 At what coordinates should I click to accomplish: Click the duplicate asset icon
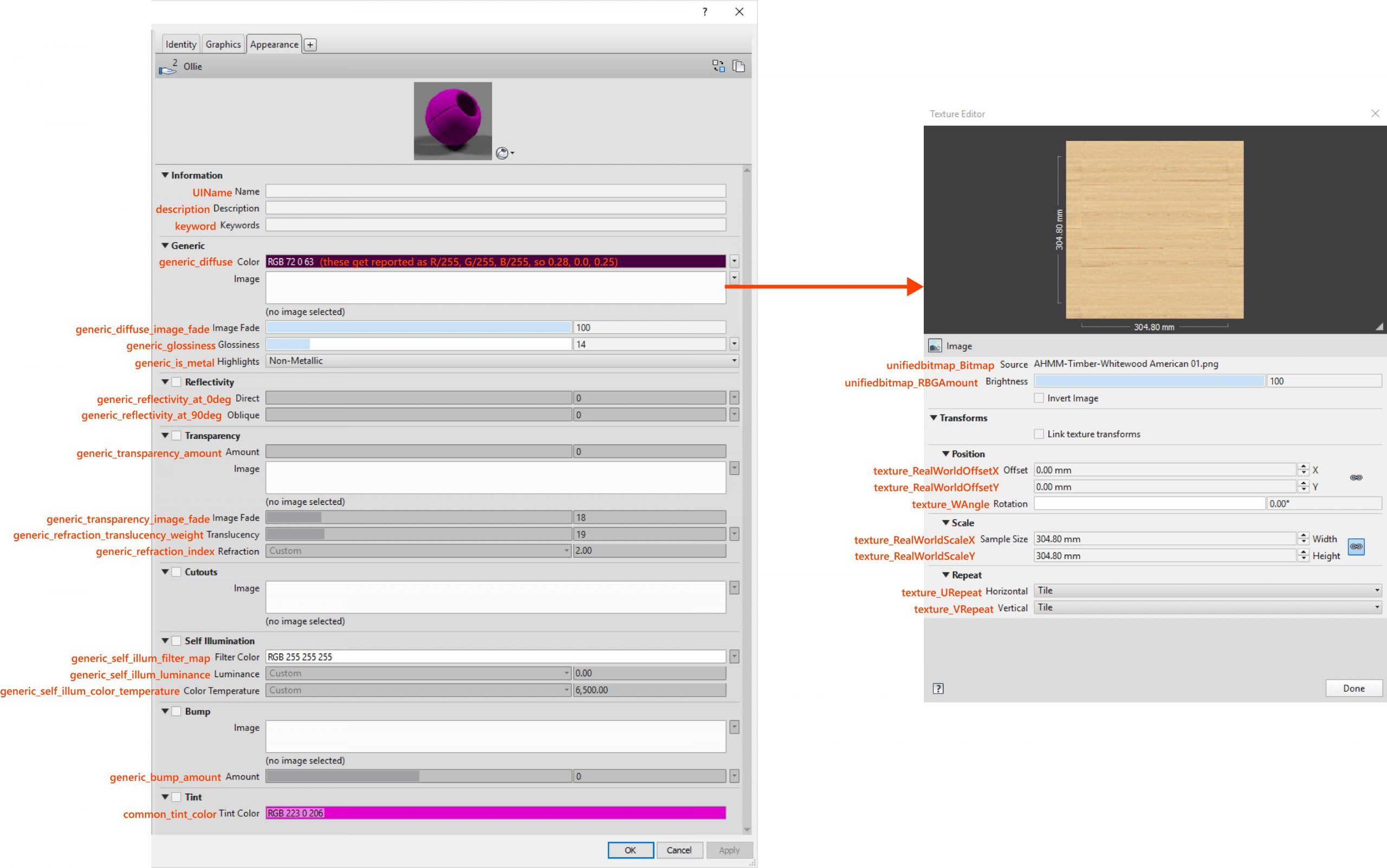pos(739,66)
